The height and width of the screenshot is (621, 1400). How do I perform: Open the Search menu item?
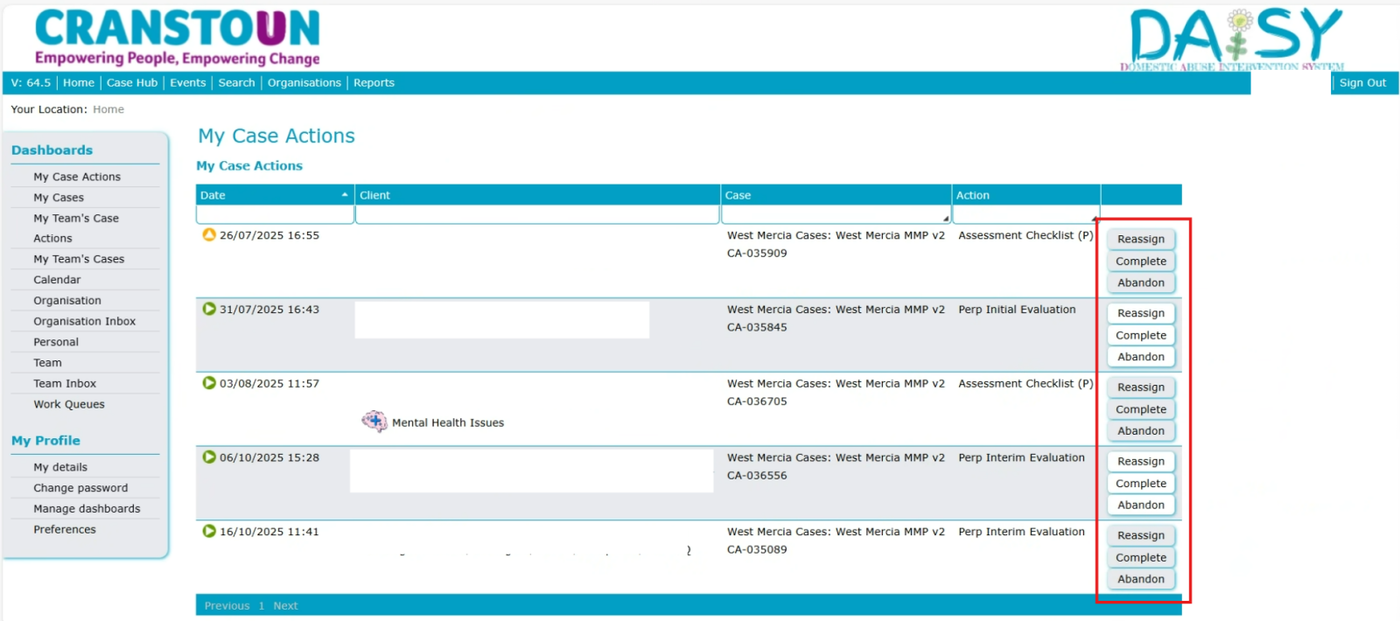[x=237, y=83]
